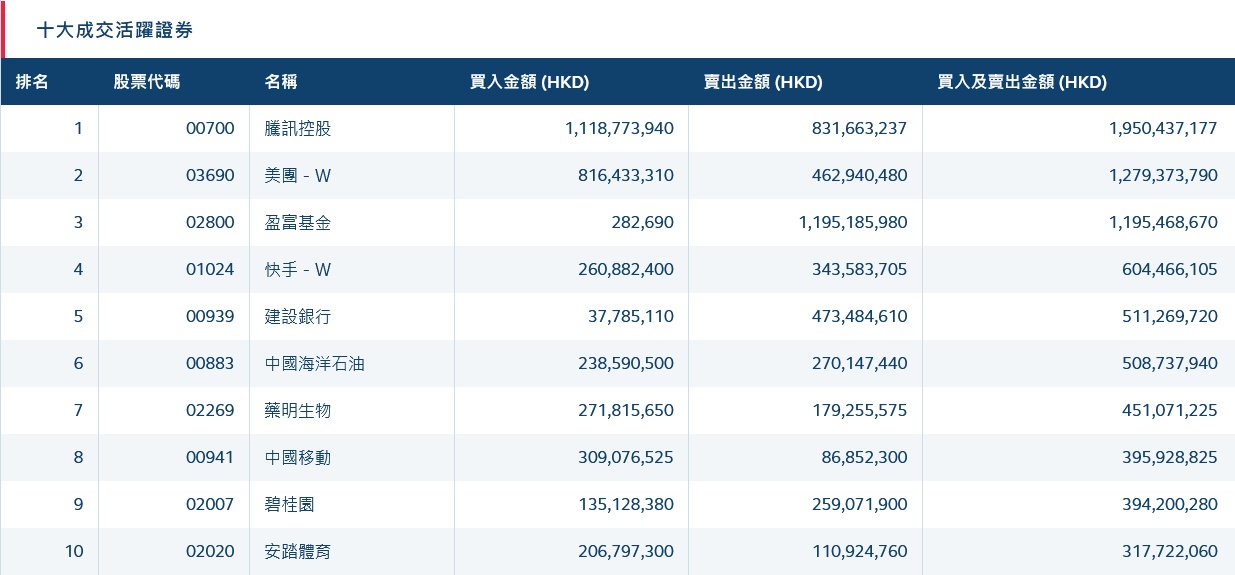Click the 名稱 column header
Screen dimensions: 1235x575
click(x=281, y=82)
